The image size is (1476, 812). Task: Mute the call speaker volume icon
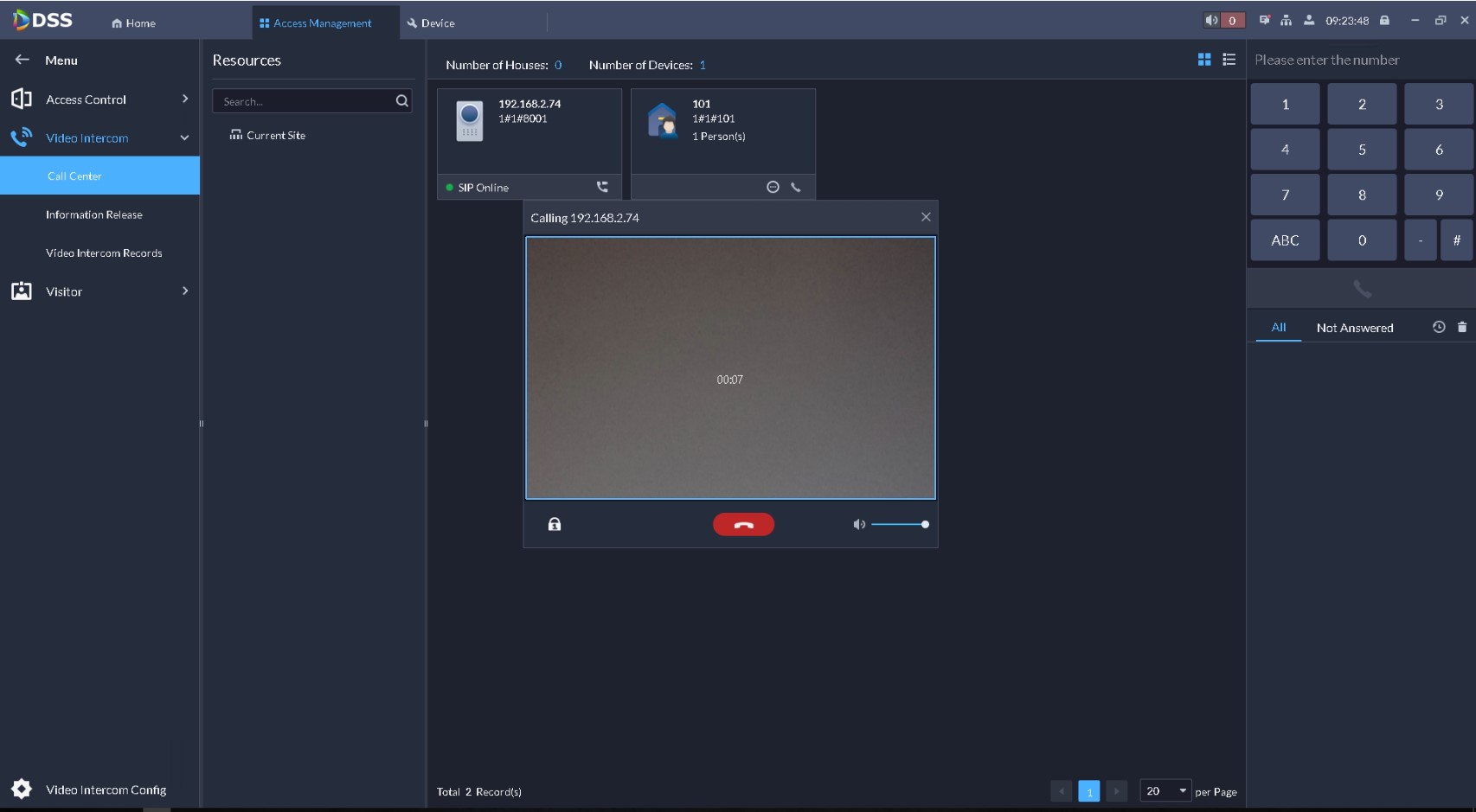pos(858,525)
